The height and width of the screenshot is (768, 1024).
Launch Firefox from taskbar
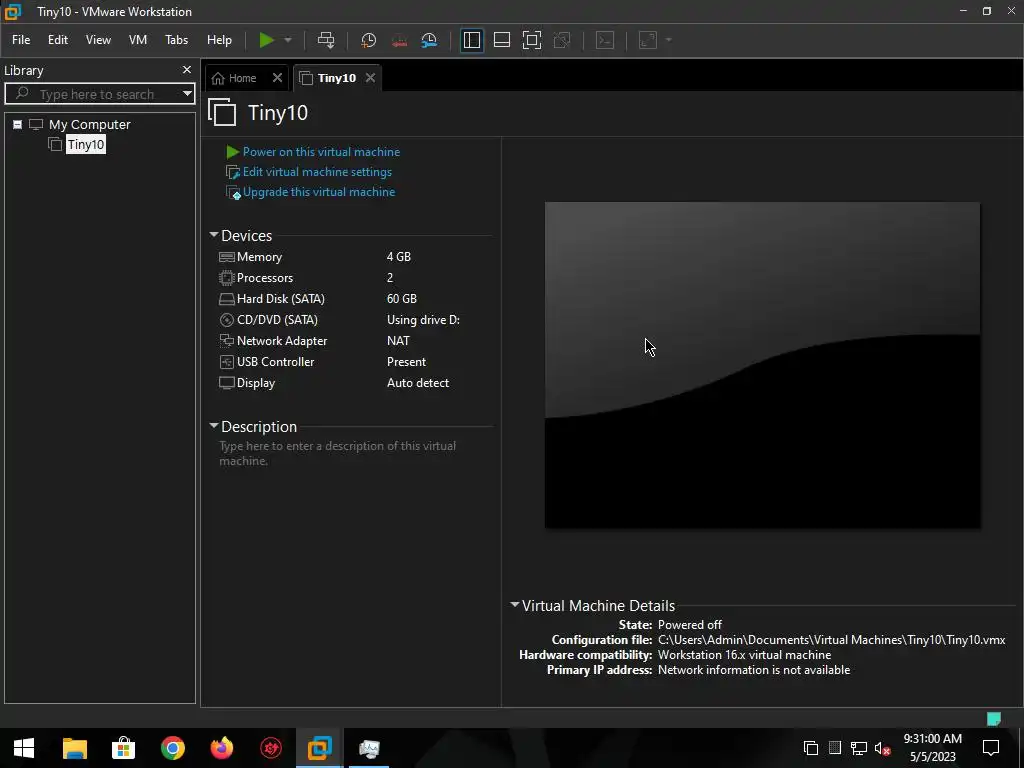tap(221, 748)
